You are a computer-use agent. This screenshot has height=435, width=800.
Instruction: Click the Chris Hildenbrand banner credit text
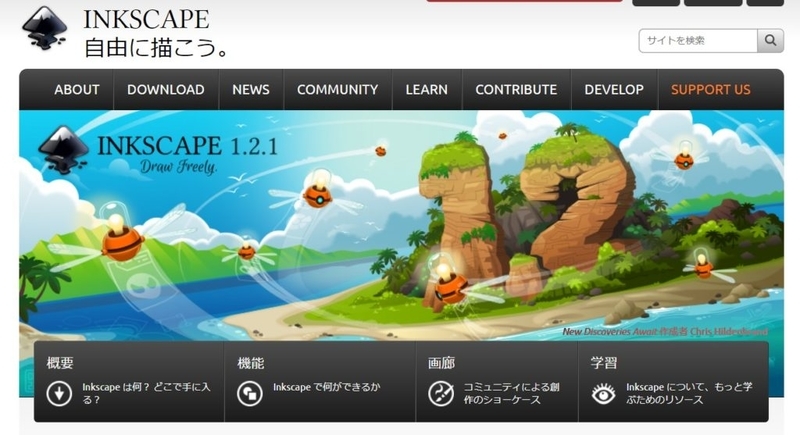point(729,331)
